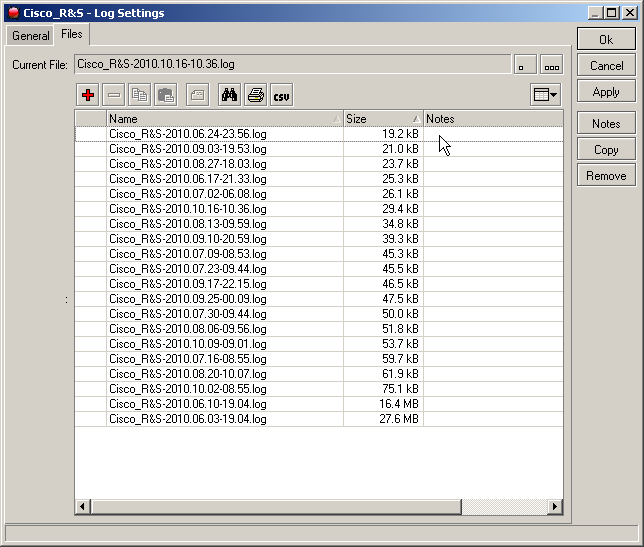Select Cisco_R&S-2010.10.16-10.36.log in the list
The height and width of the screenshot is (547, 644).
coord(319,209)
